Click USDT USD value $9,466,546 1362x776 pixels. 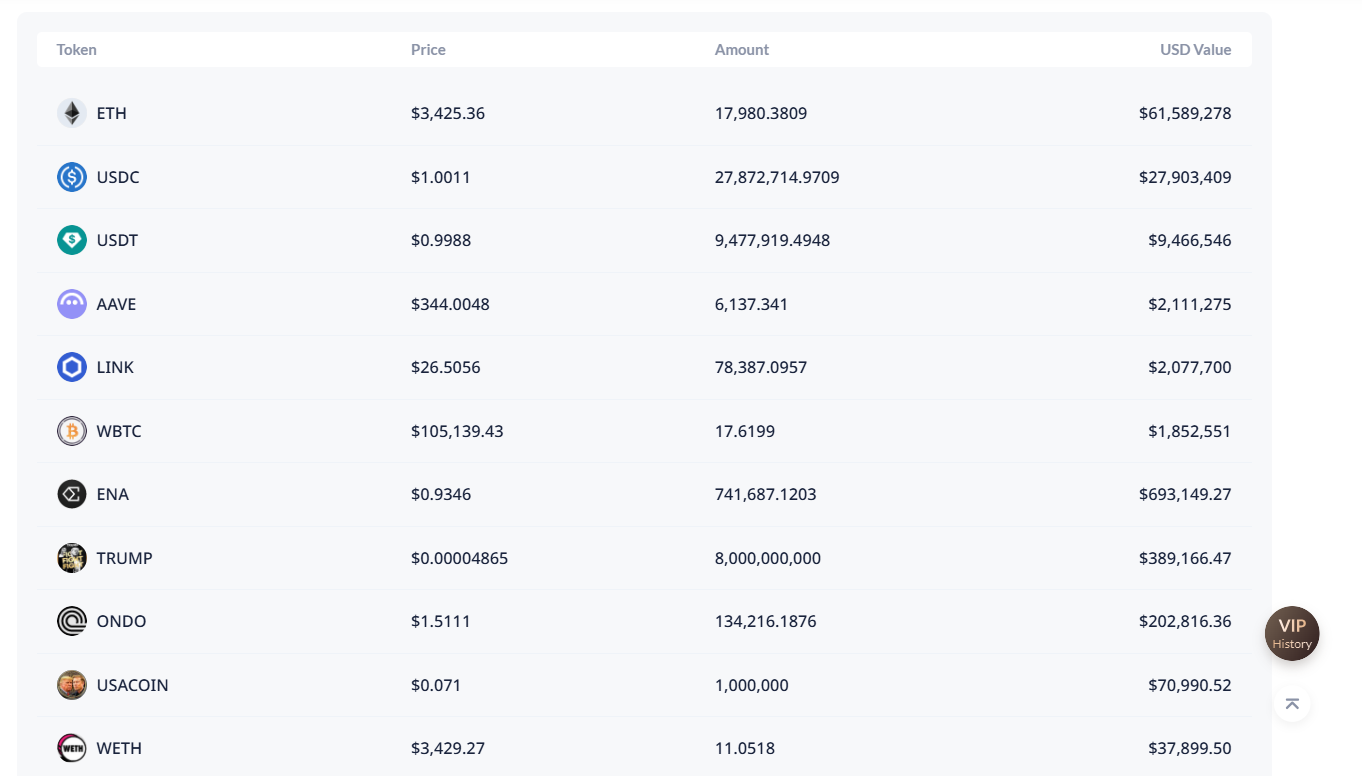[x=1190, y=240]
